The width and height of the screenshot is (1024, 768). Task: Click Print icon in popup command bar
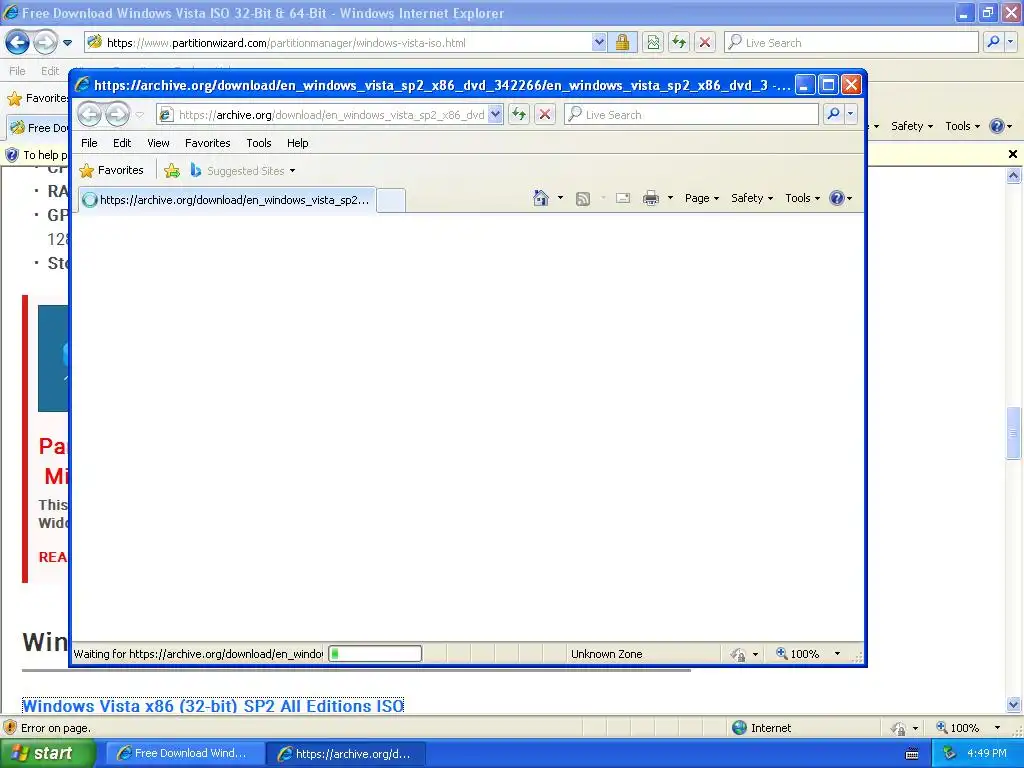click(x=650, y=198)
